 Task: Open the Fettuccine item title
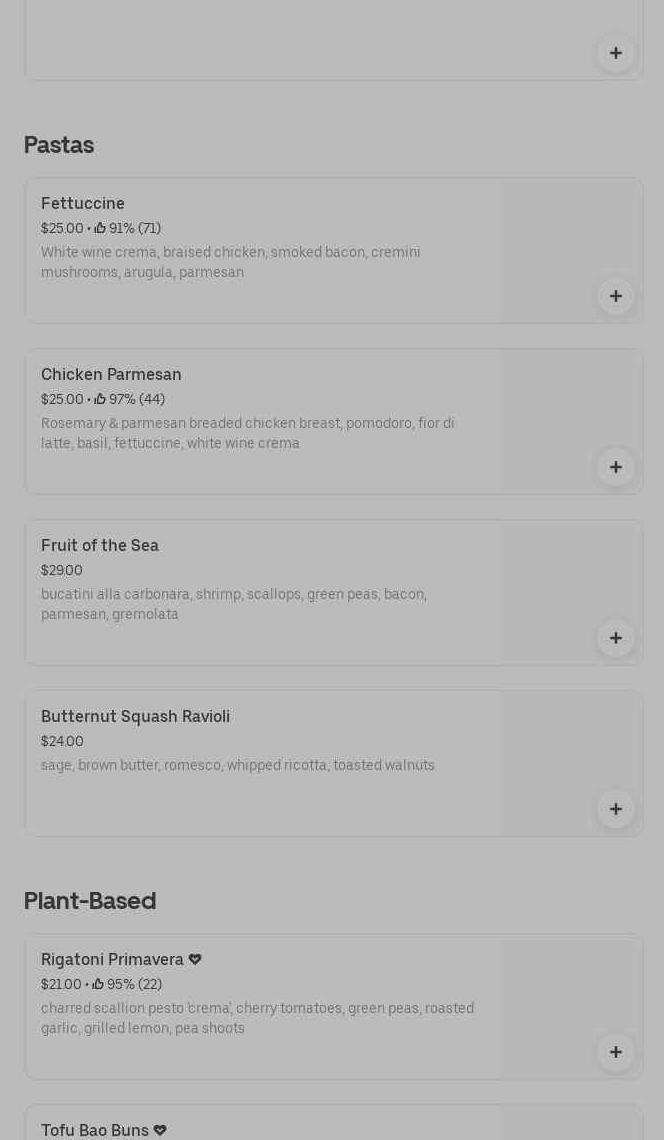[83, 204]
